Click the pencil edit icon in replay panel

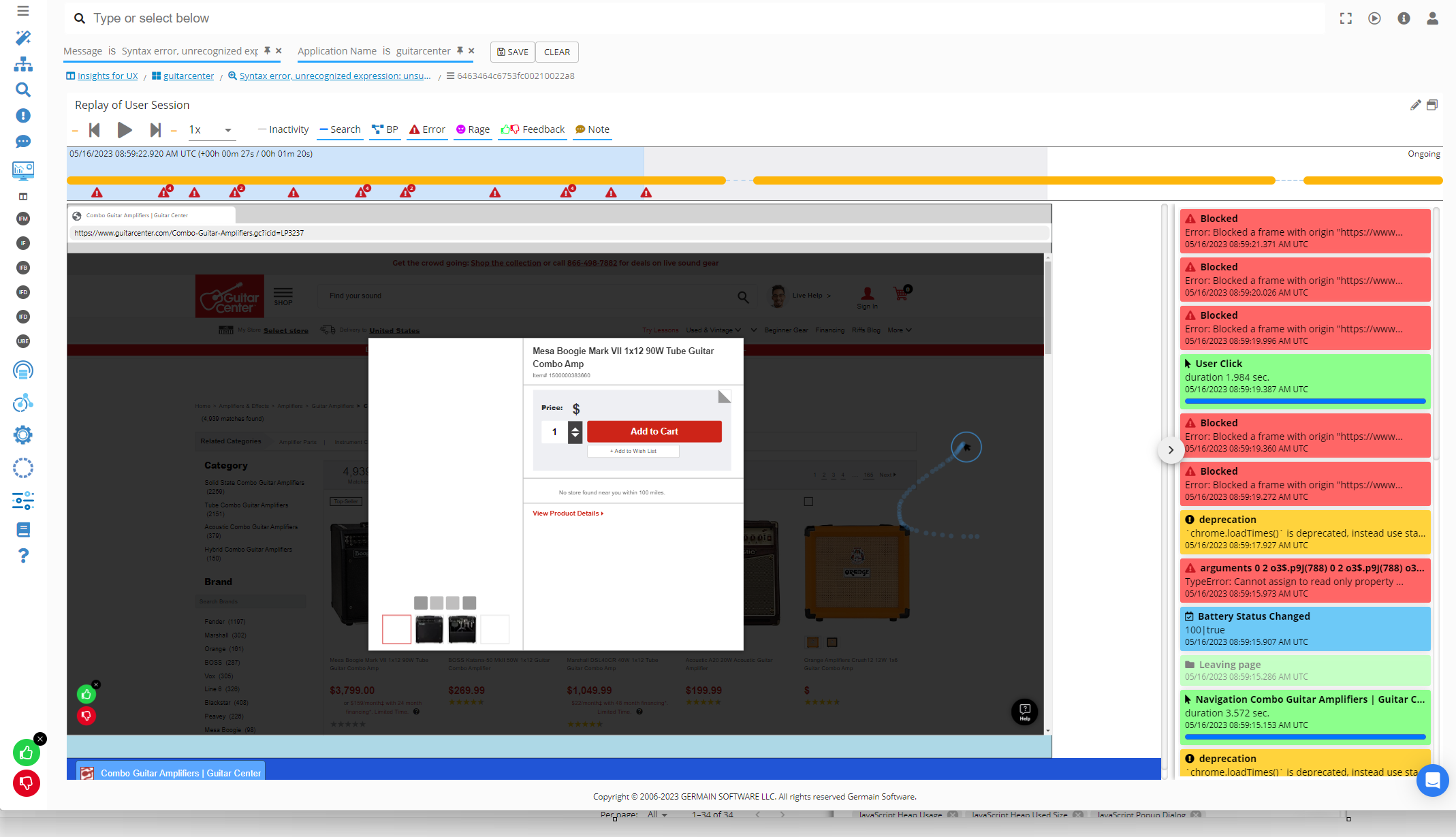click(x=1415, y=105)
